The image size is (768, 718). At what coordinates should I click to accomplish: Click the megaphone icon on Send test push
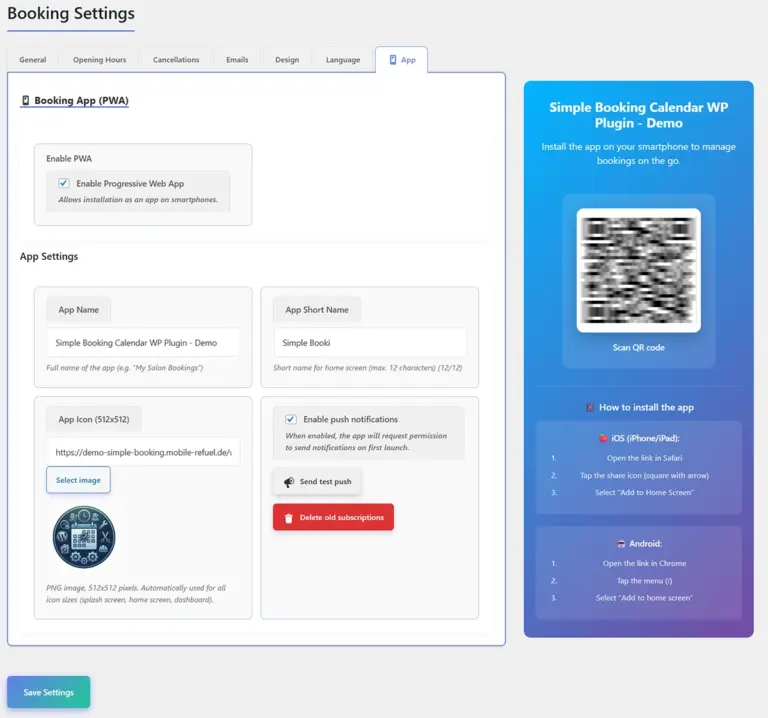289,482
